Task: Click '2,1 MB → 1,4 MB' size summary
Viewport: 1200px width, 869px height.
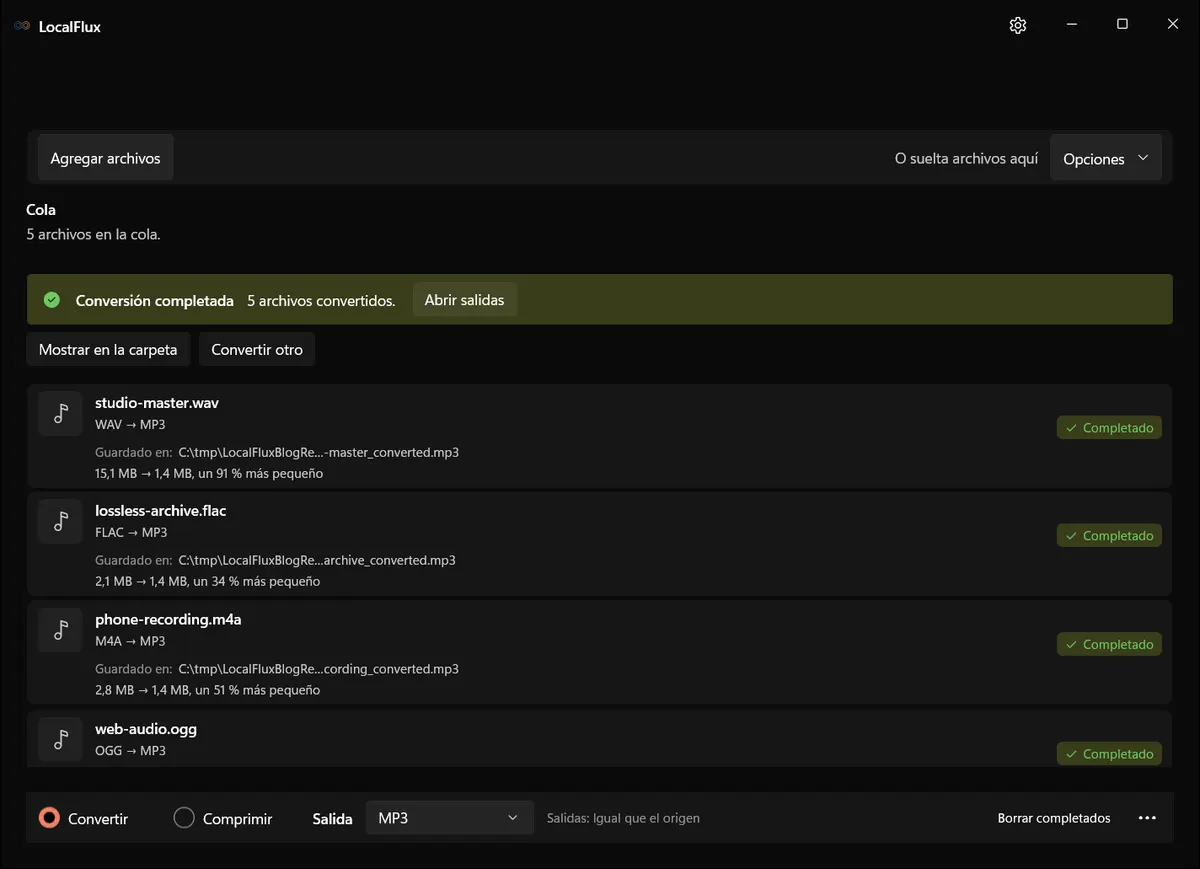Action: click(x=208, y=581)
